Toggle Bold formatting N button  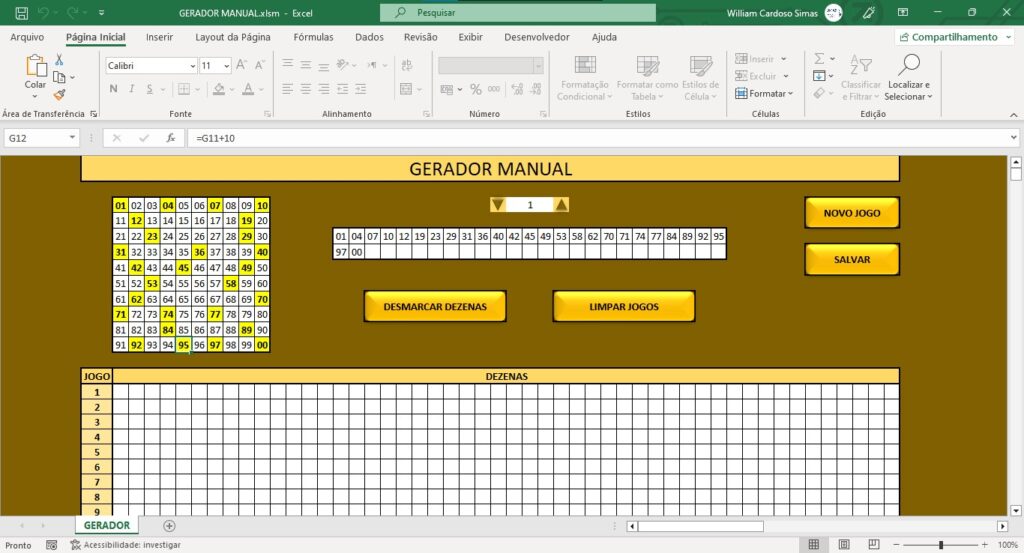[x=114, y=89]
